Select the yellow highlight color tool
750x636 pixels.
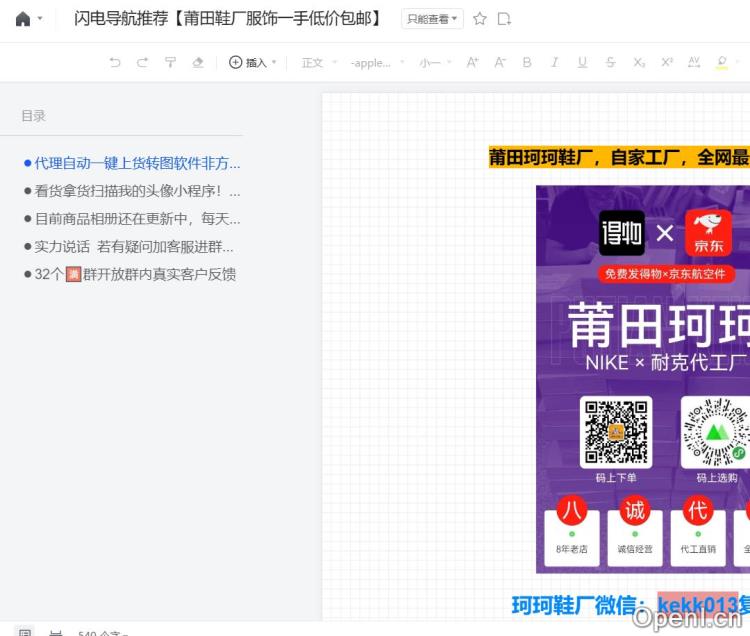(x=722, y=63)
